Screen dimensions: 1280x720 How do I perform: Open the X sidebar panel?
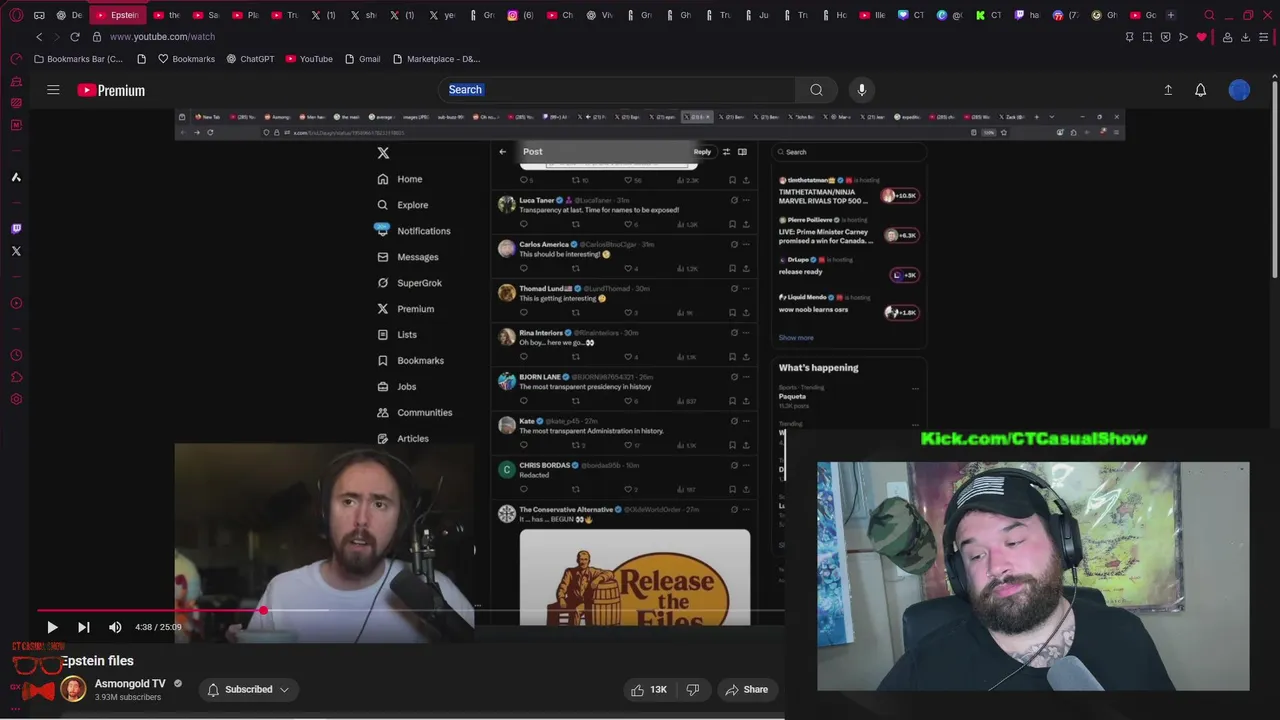click(x=16, y=251)
